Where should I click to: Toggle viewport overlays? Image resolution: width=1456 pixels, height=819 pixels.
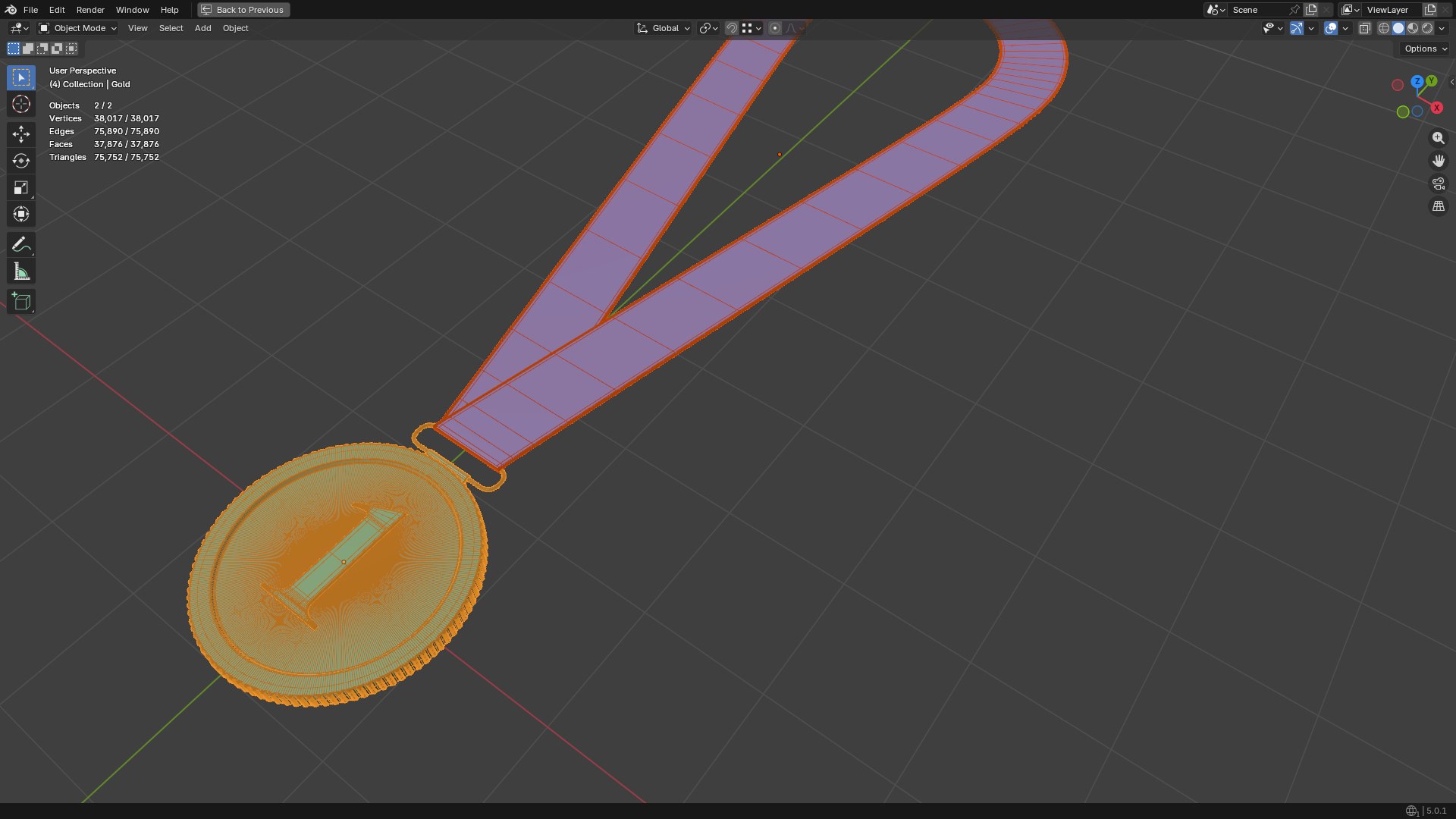pyautogui.click(x=1331, y=28)
